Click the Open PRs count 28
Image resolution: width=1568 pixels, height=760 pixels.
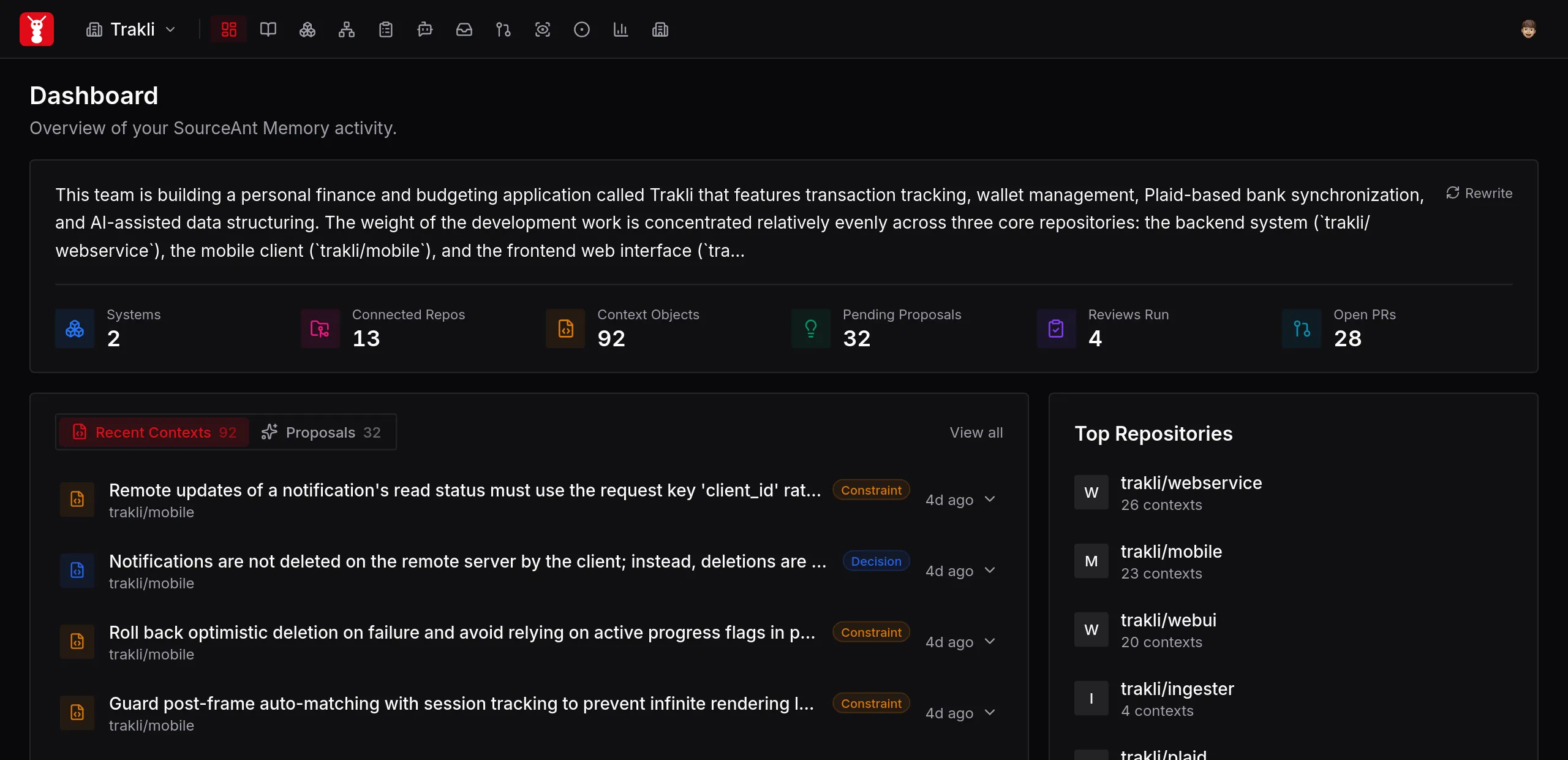1347,338
